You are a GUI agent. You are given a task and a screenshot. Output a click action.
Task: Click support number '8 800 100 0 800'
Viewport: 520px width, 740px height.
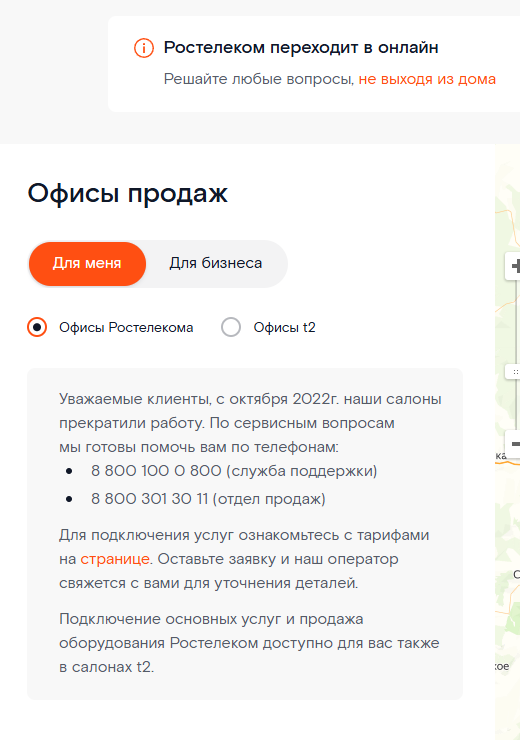(156, 471)
